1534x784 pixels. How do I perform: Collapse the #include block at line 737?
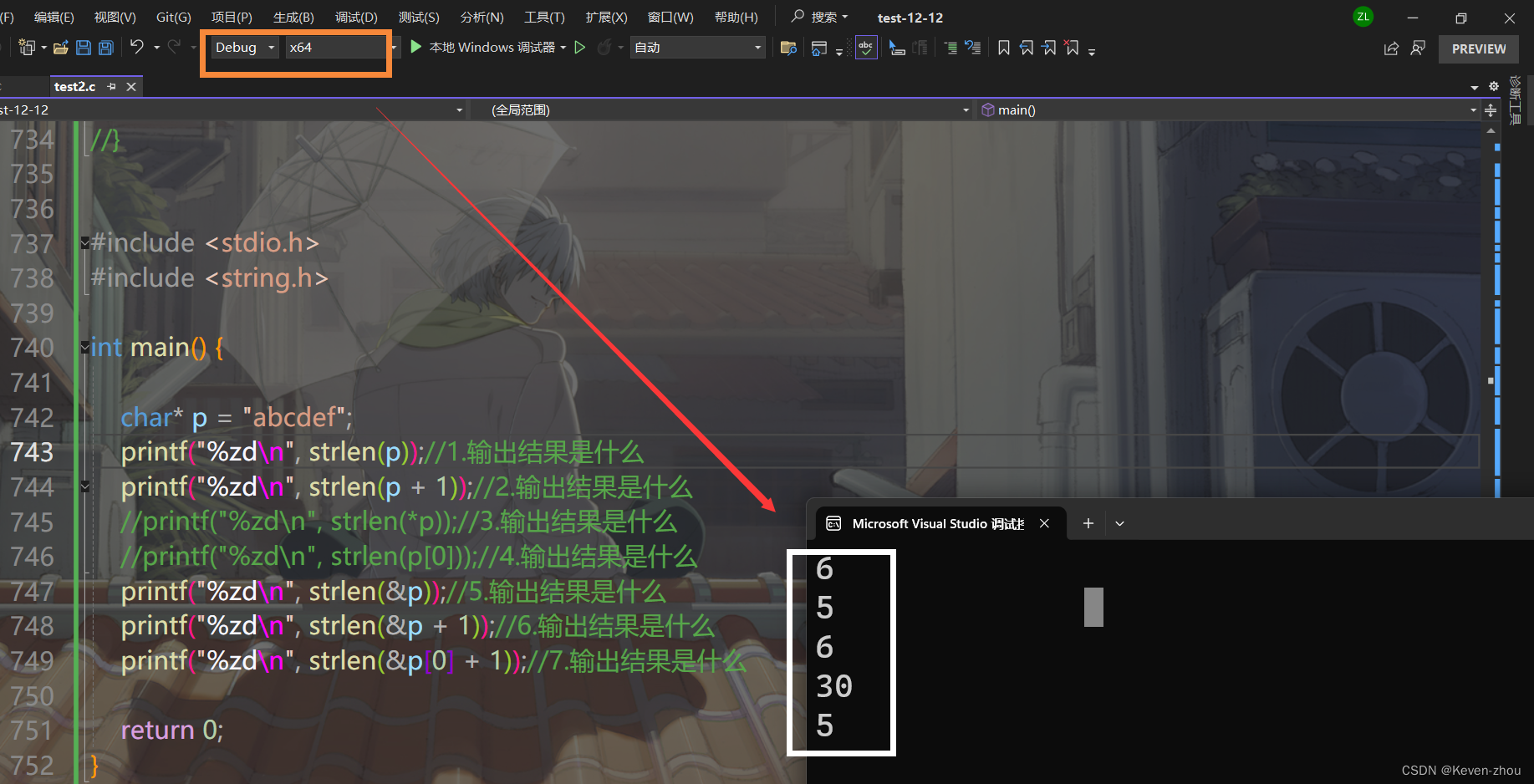click(x=85, y=243)
